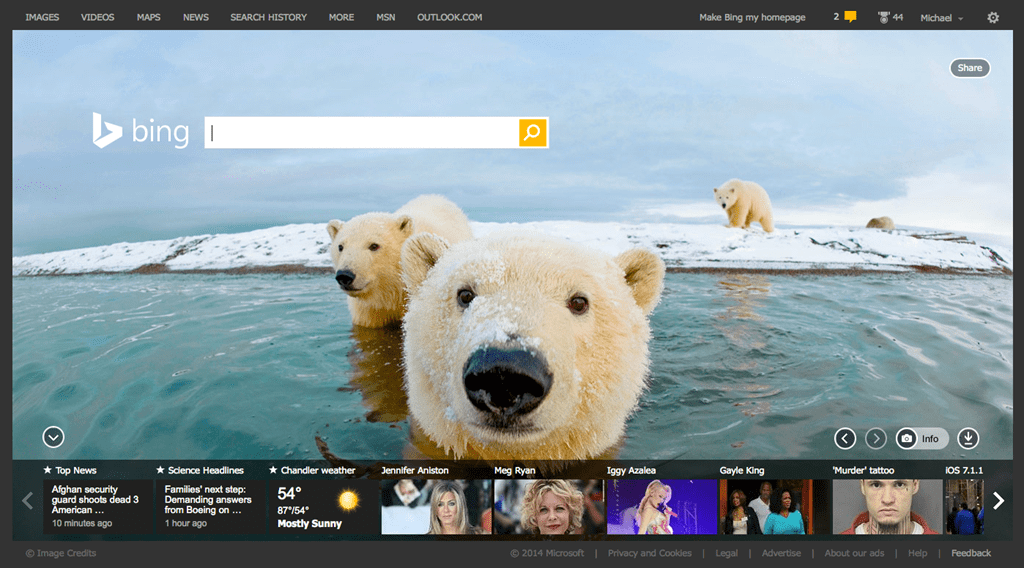Click the Bing logo

tap(141, 131)
